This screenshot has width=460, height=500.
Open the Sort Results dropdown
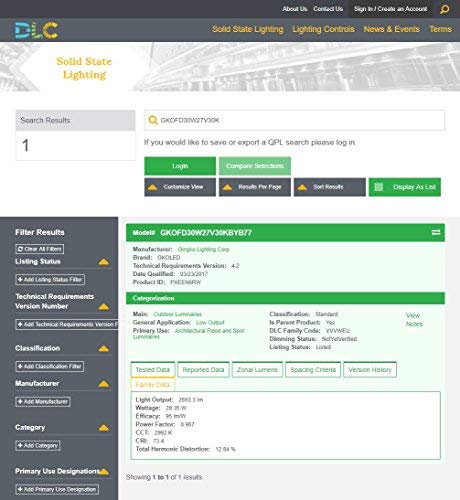pyautogui.click(x=330, y=187)
